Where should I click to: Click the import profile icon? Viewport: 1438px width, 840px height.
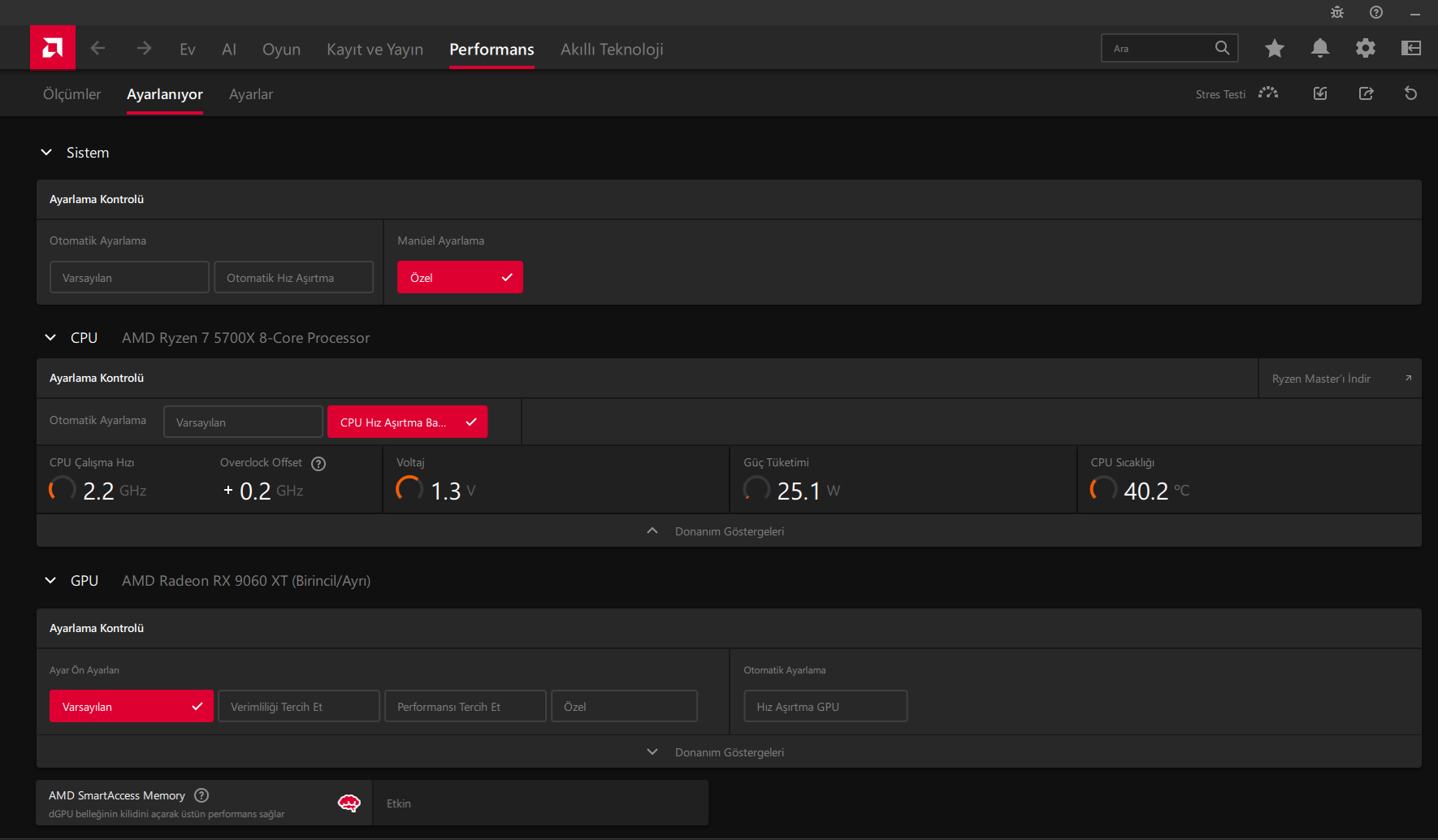click(x=1320, y=93)
